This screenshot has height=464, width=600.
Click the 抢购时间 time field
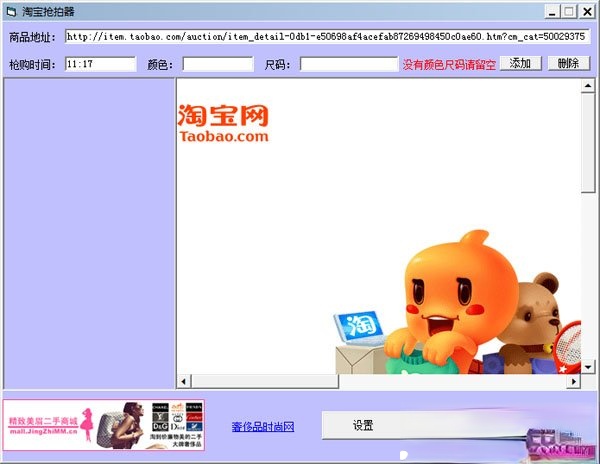[100, 64]
